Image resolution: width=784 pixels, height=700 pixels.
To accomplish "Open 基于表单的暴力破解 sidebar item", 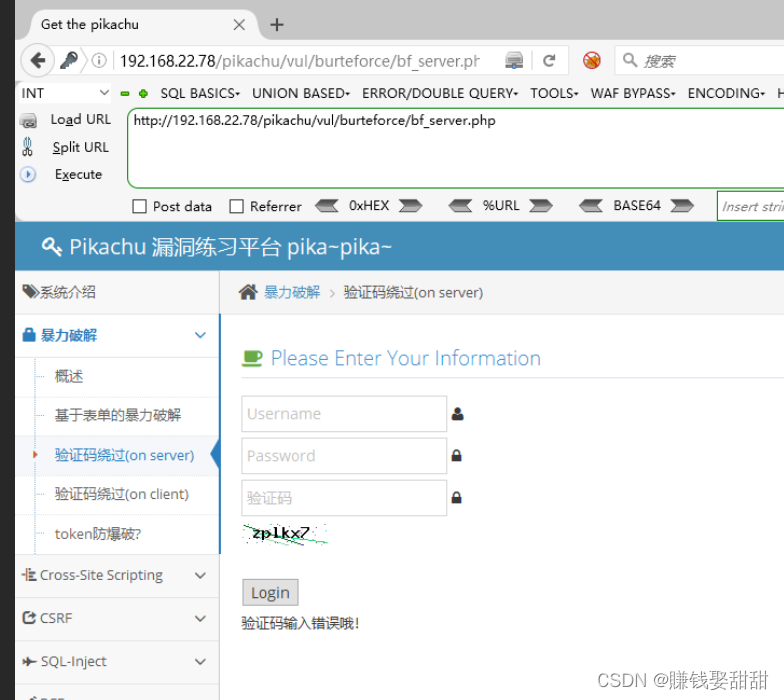I will tap(118, 415).
